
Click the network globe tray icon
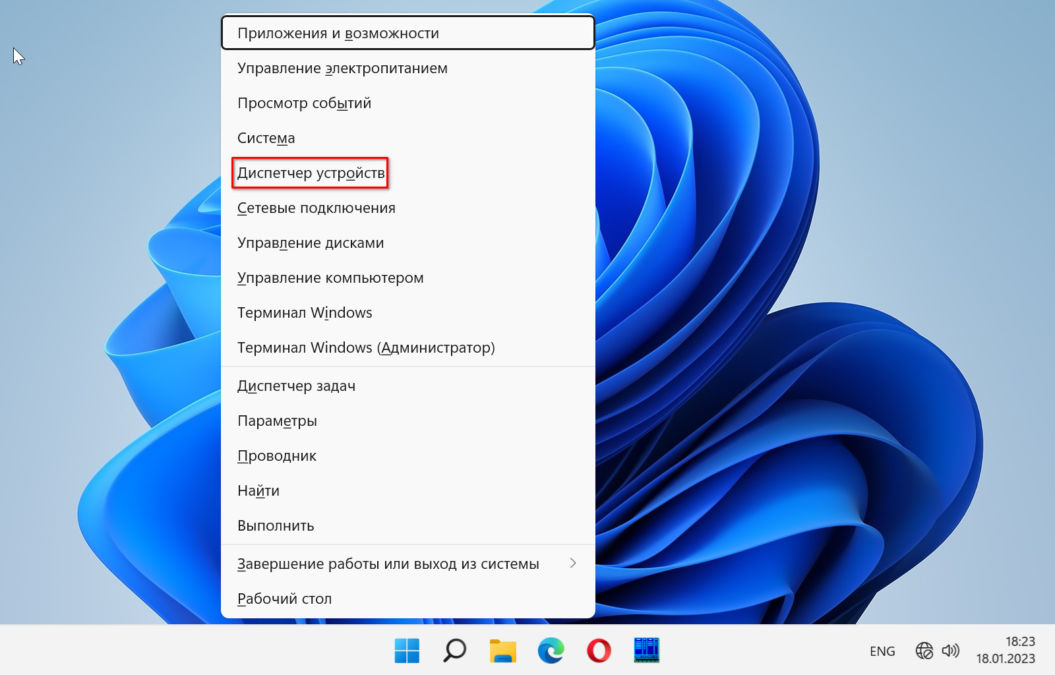pyautogui.click(x=924, y=651)
